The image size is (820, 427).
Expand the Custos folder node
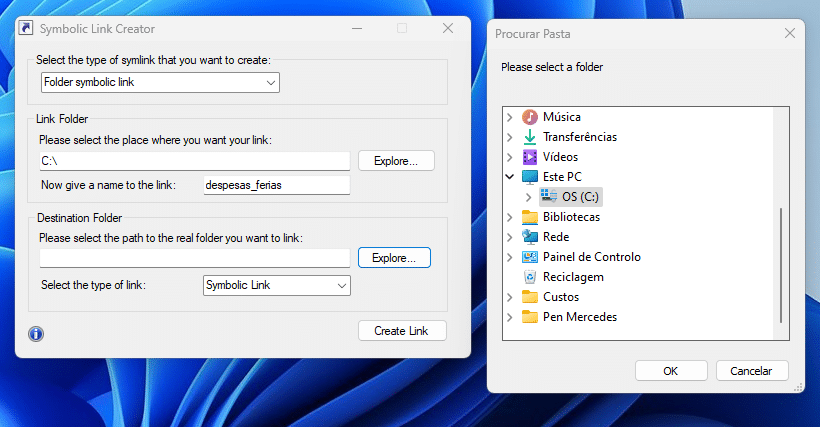pyautogui.click(x=510, y=297)
